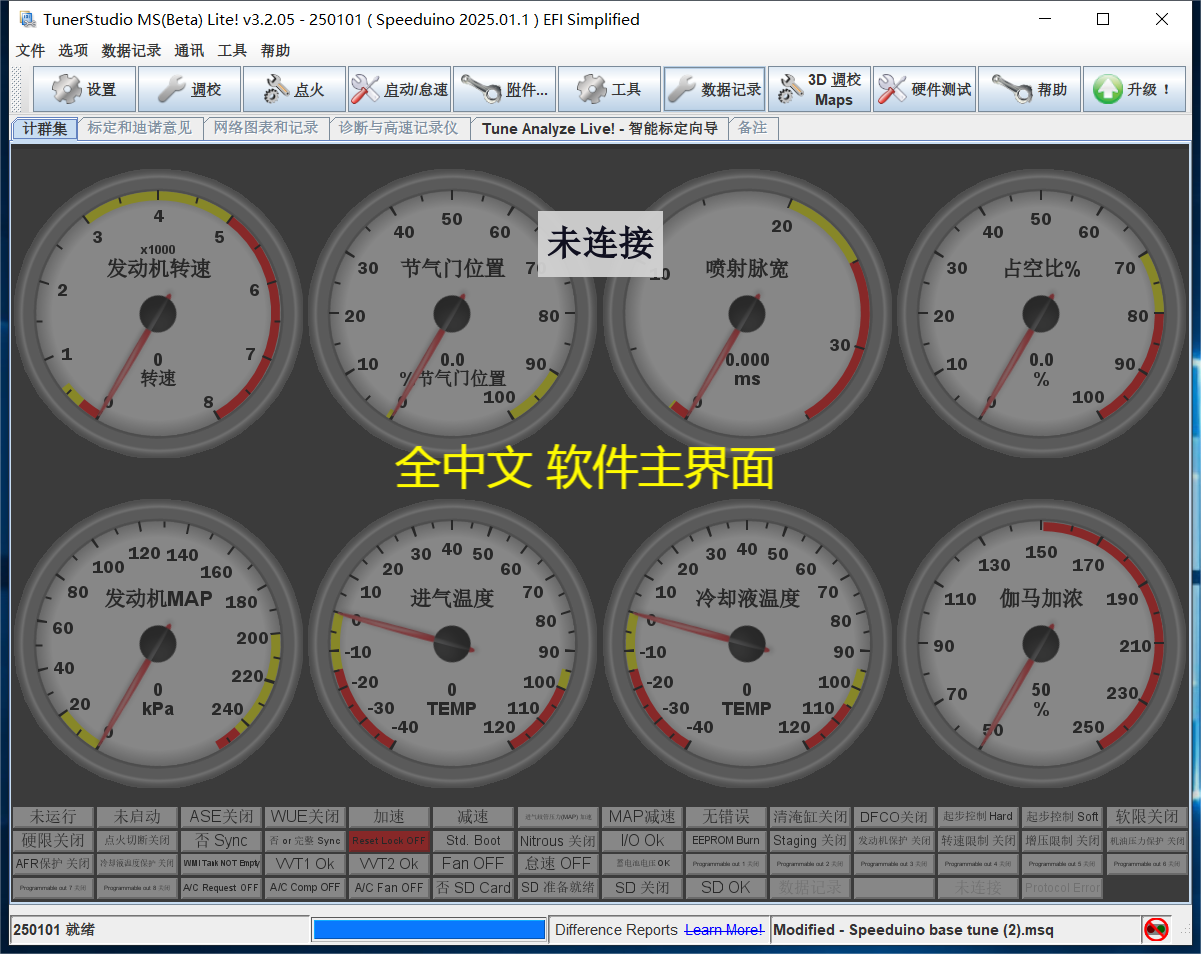Click the DFCO关闭 indicator
This screenshot has height=954, width=1201.
(894, 817)
